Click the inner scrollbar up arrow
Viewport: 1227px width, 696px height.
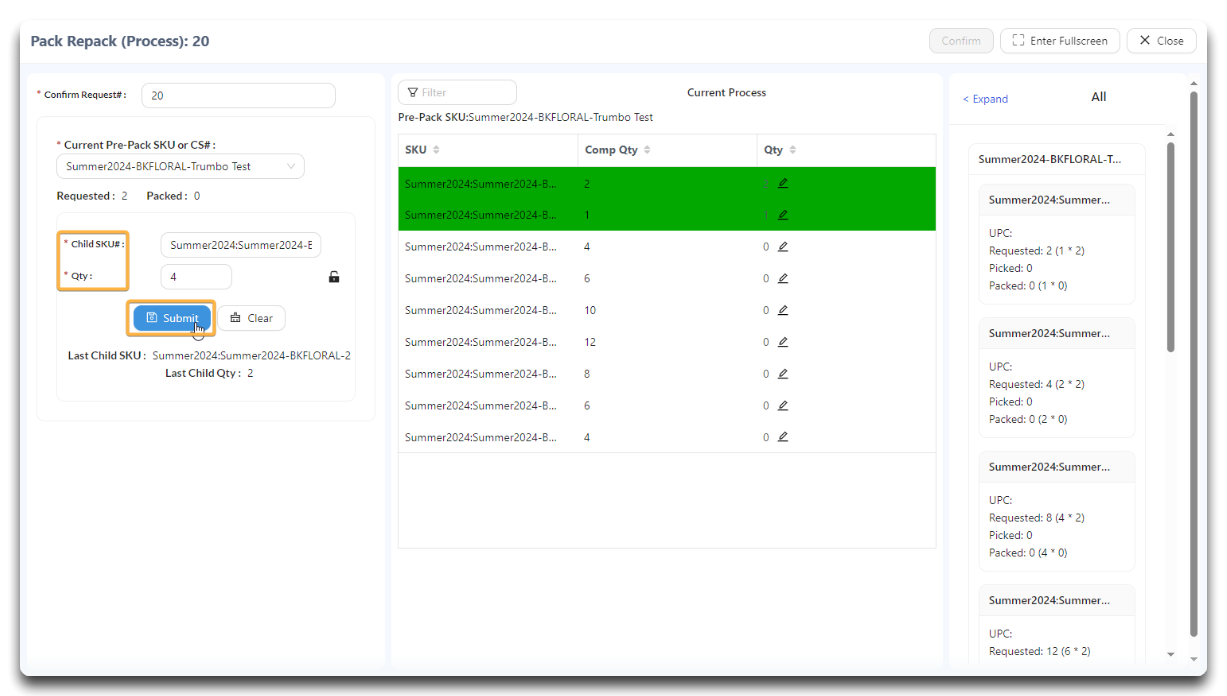(1171, 134)
